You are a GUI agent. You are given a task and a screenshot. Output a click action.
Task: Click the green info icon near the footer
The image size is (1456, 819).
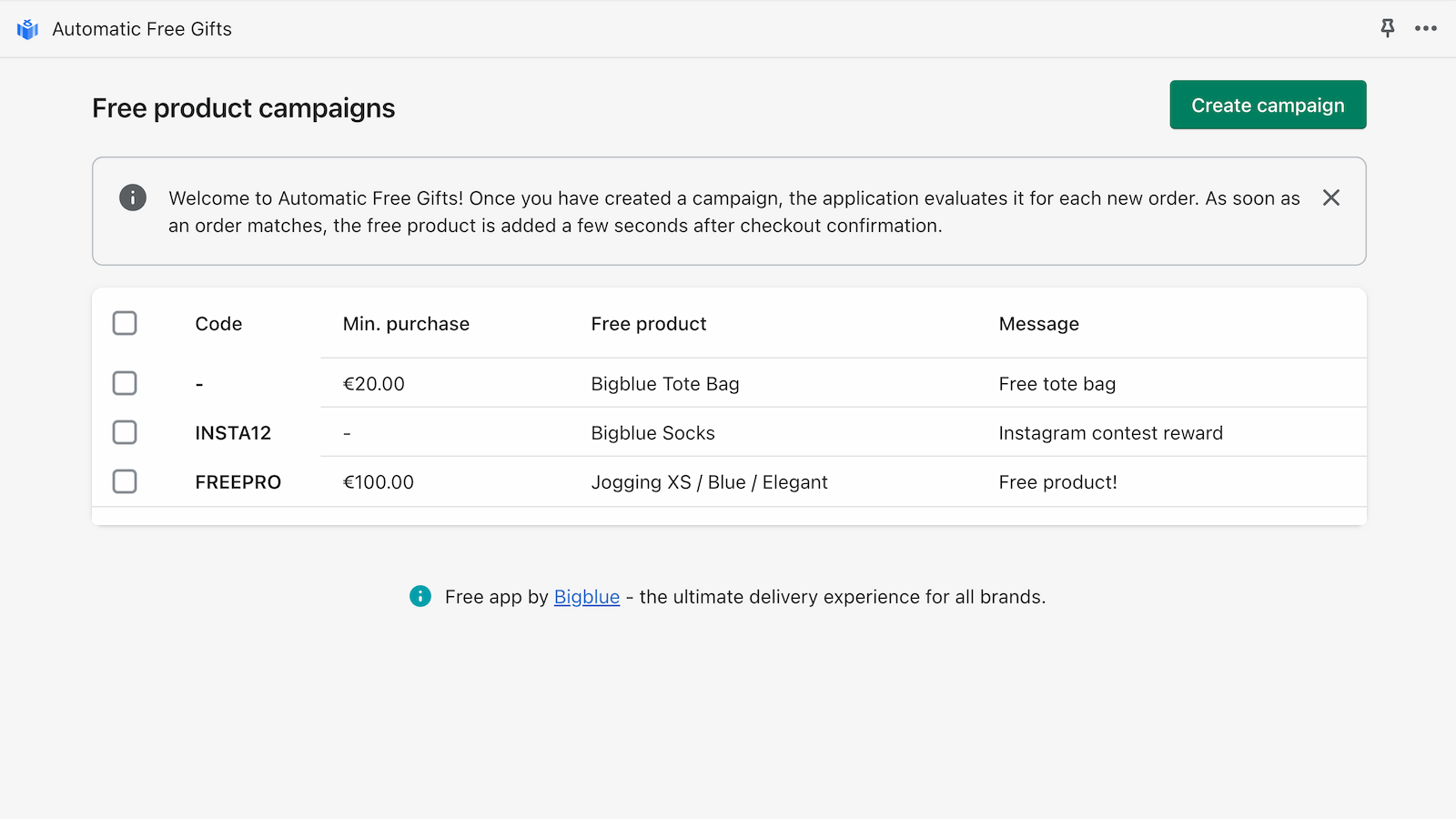(x=420, y=597)
